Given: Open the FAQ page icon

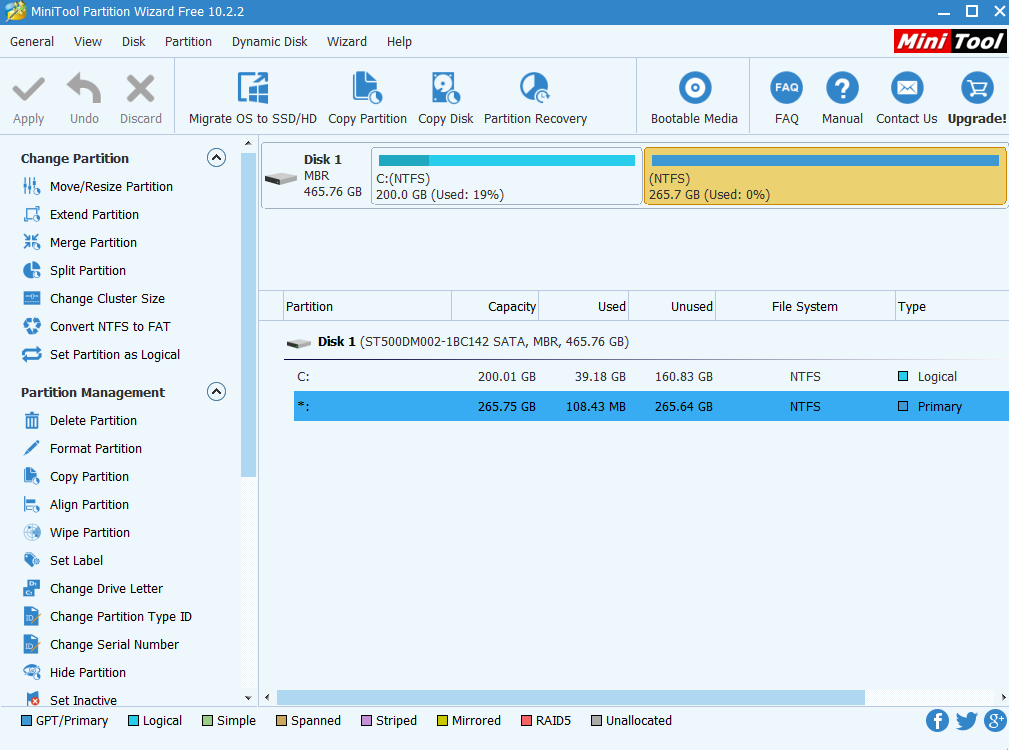Looking at the screenshot, I should pos(786,88).
